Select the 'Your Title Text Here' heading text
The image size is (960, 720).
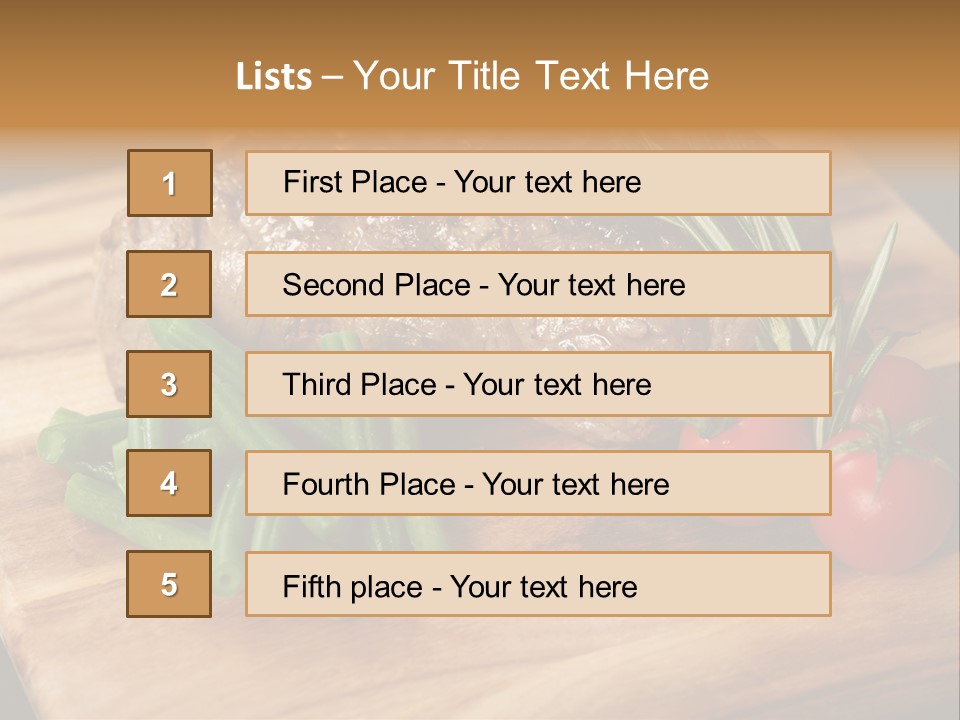tap(531, 76)
